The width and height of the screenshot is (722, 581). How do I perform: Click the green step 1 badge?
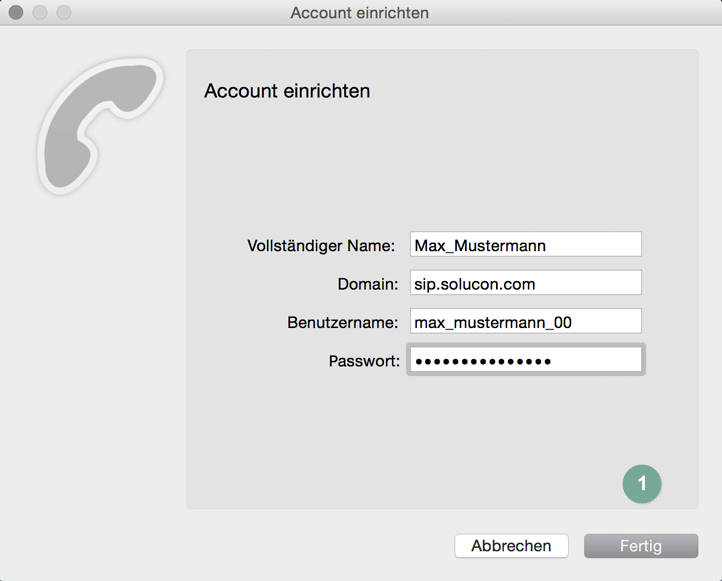tap(642, 483)
